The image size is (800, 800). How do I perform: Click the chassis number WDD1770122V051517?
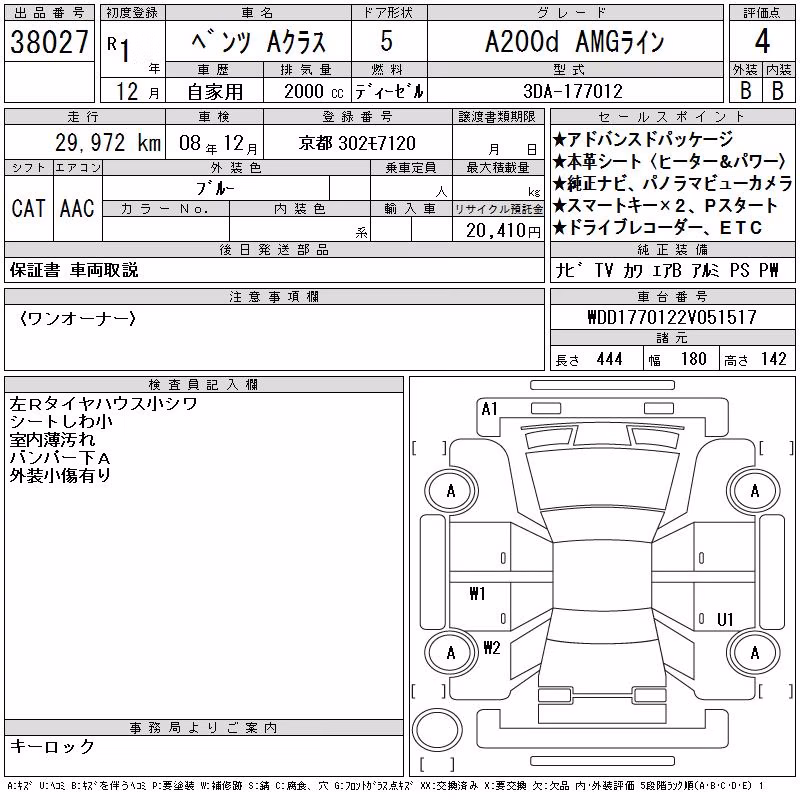pos(672,317)
